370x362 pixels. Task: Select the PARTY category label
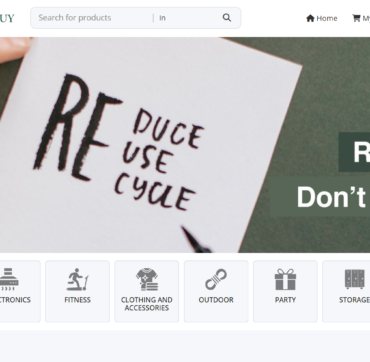coord(285,300)
